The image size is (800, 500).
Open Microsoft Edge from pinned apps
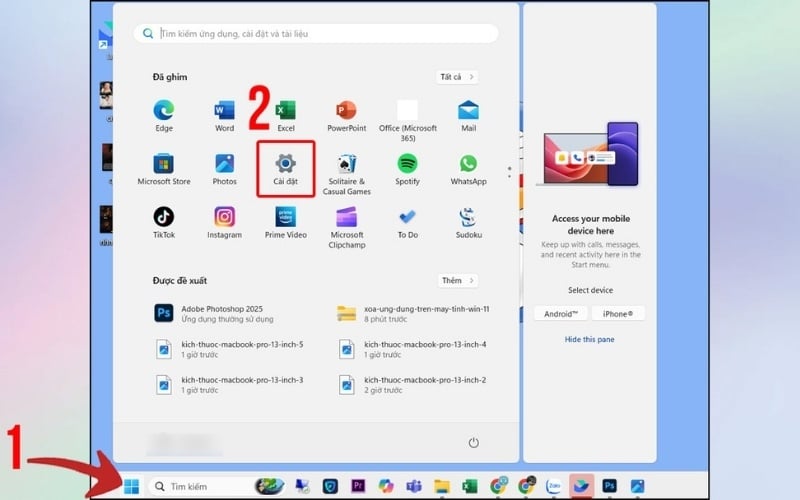pyautogui.click(x=164, y=111)
